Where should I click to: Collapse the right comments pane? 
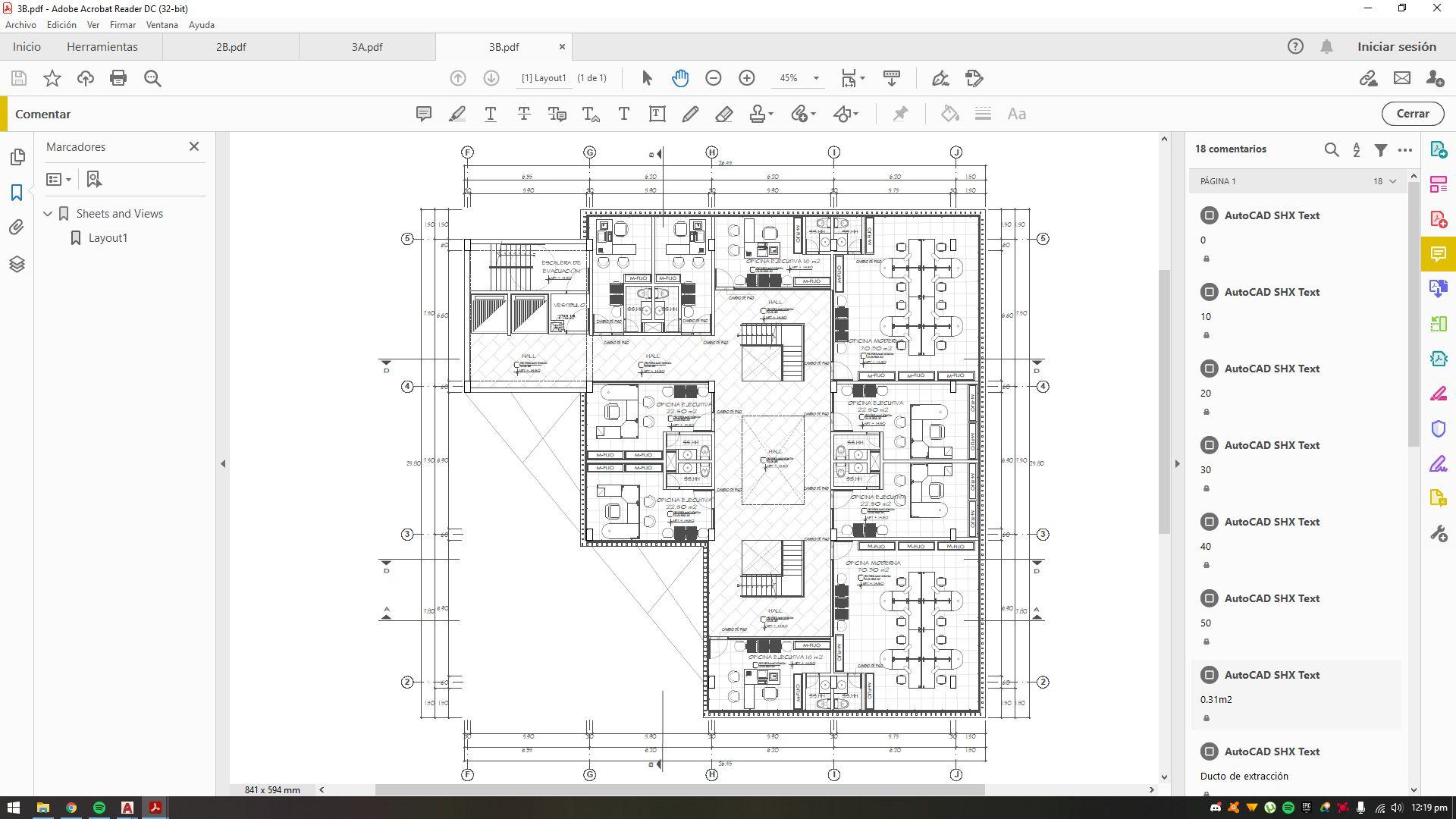(x=1178, y=463)
